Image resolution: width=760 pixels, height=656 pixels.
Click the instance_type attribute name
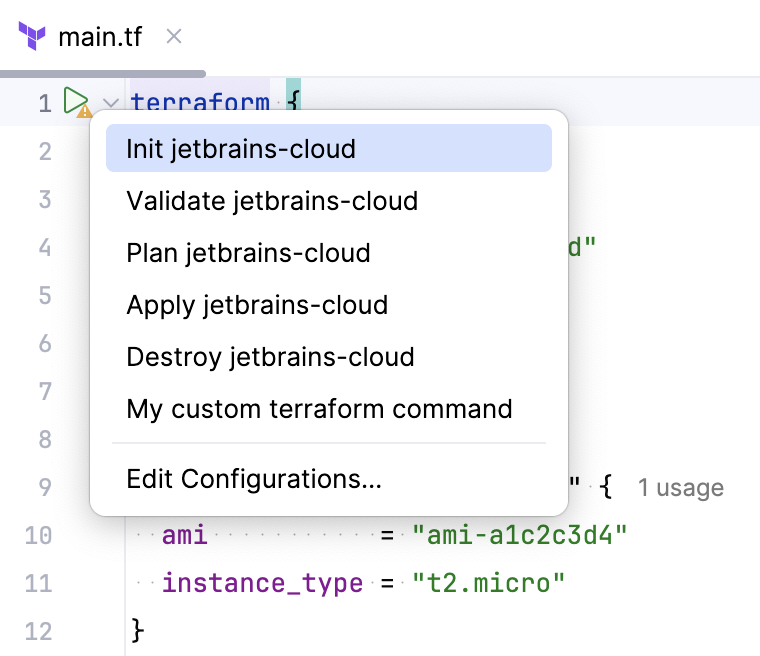coord(262,583)
